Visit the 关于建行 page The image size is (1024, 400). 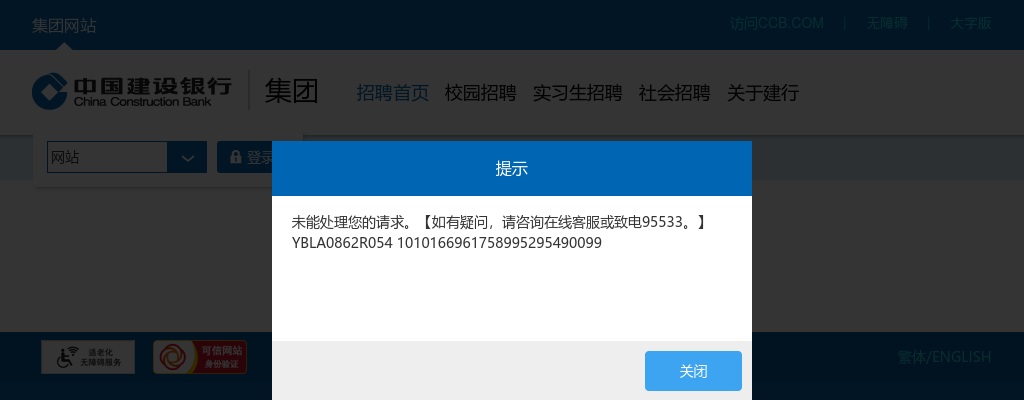[763, 93]
